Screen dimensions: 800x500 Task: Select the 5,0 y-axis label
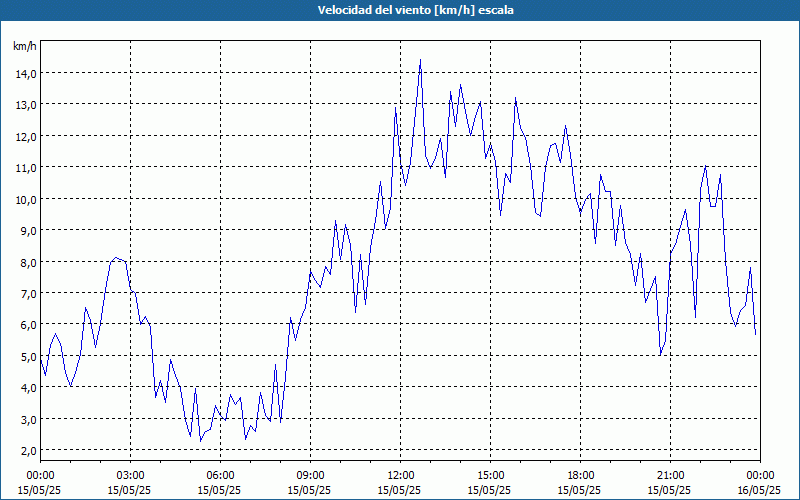point(28,356)
